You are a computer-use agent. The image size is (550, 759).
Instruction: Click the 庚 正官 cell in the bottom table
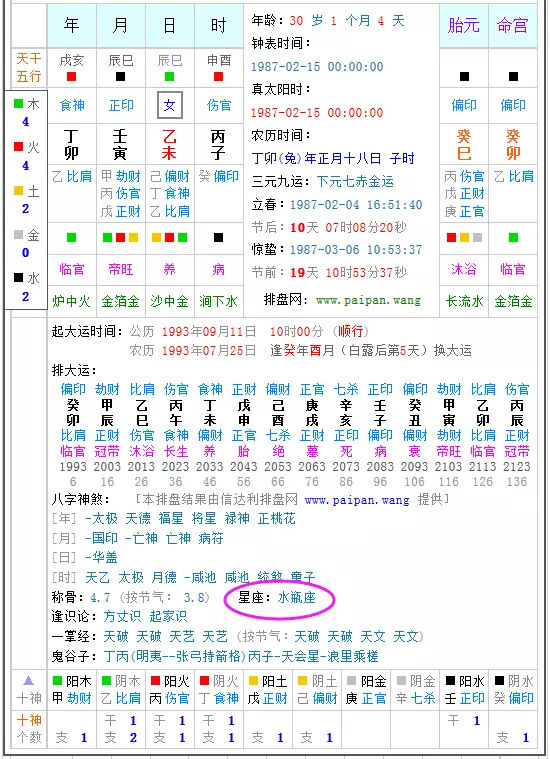[x=366, y=698]
